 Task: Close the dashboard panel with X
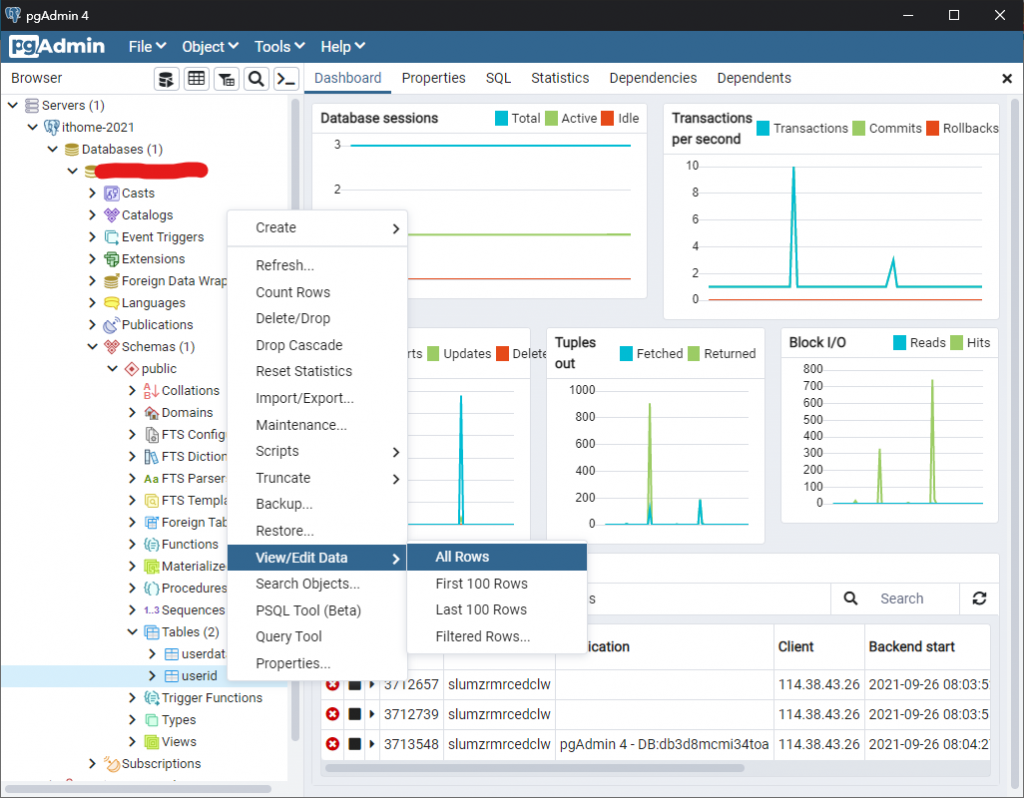[x=1007, y=78]
